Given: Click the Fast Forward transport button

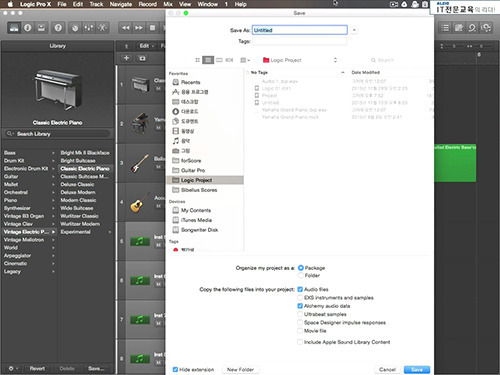Looking at the screenshot, I should tap(139, 28).
